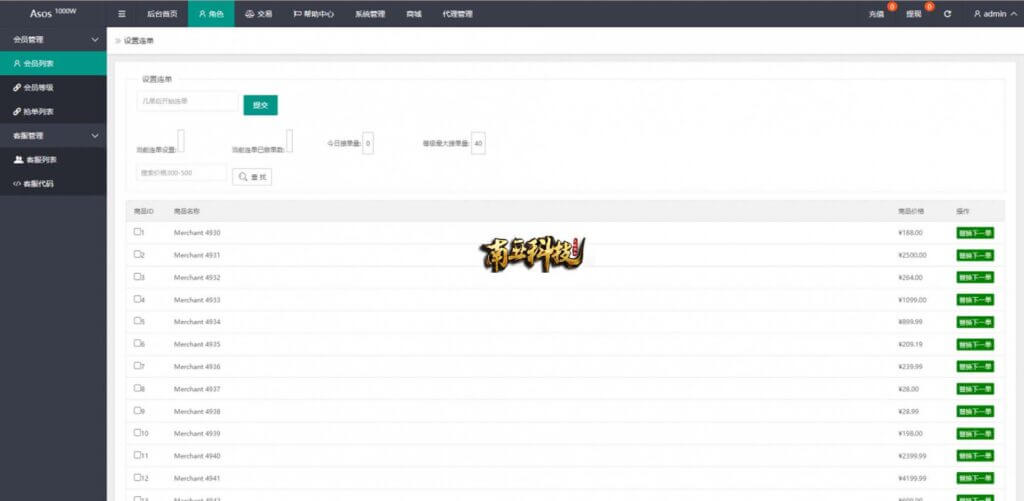Go to 后台首页 tab

[x=162, y=14]
